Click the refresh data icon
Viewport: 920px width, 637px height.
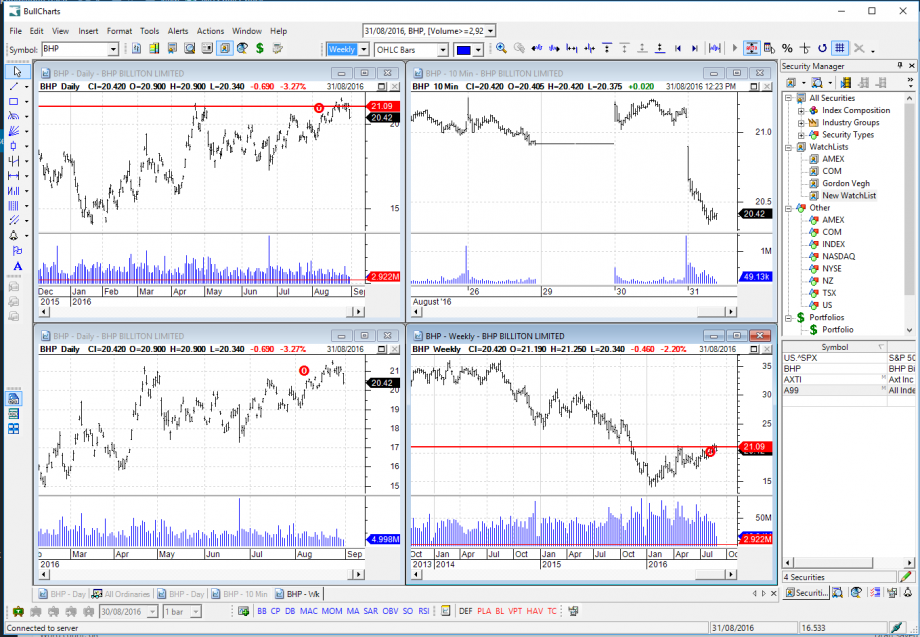[822, 48]
